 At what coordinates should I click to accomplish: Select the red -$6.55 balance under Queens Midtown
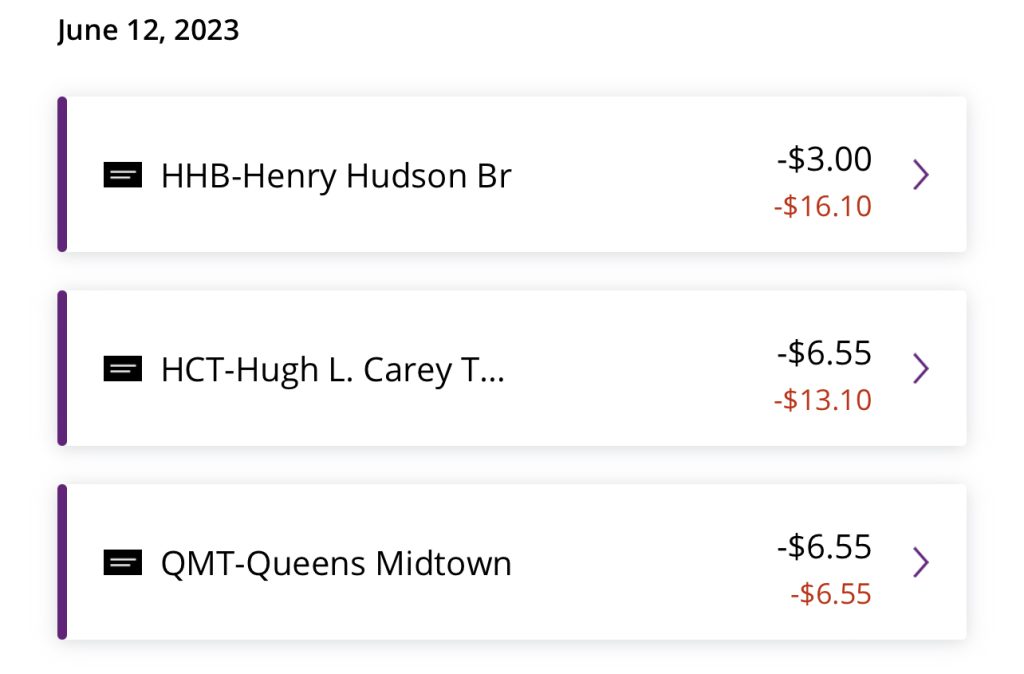[x=831, y=594]
